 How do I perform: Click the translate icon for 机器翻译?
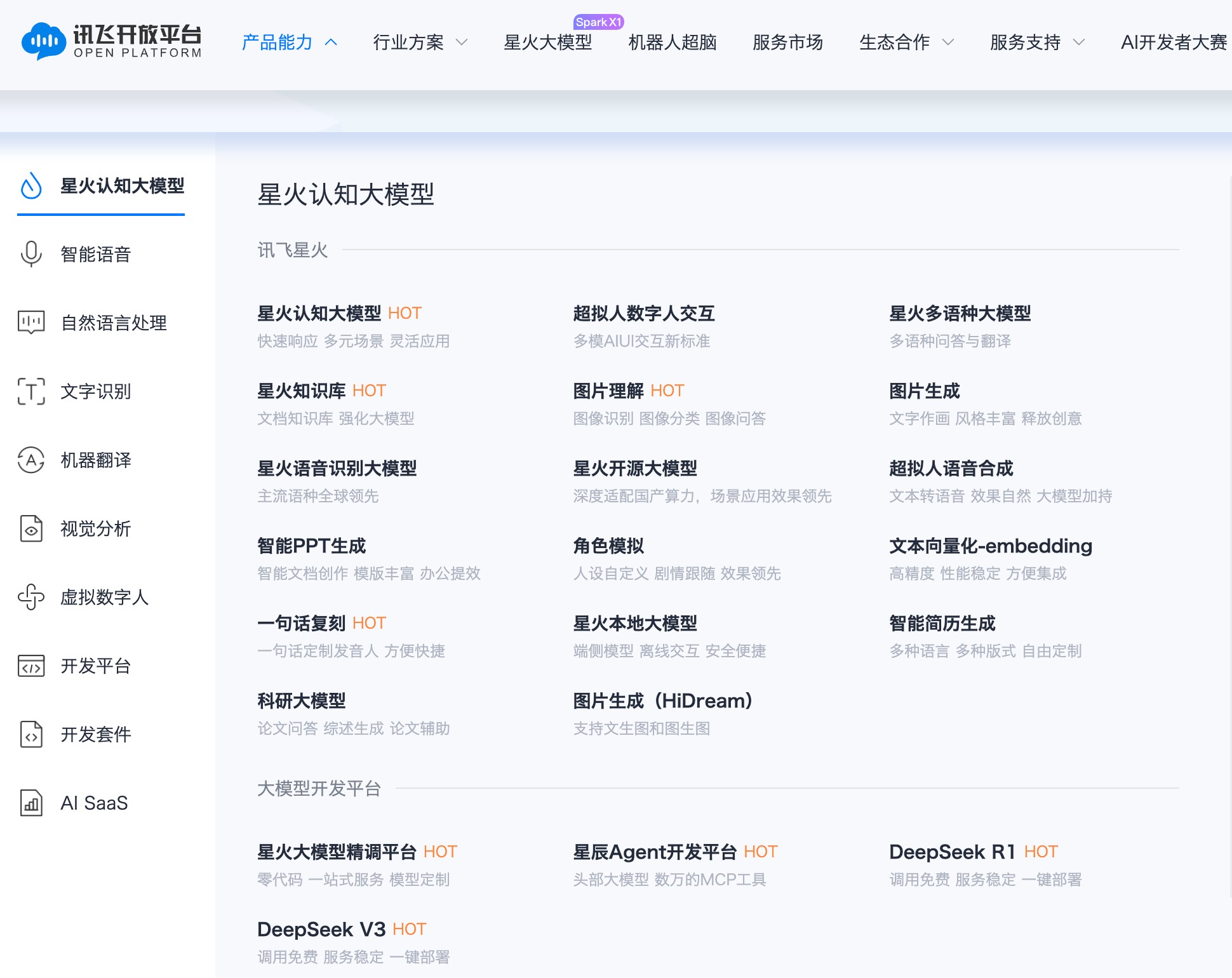pos(31,460)
